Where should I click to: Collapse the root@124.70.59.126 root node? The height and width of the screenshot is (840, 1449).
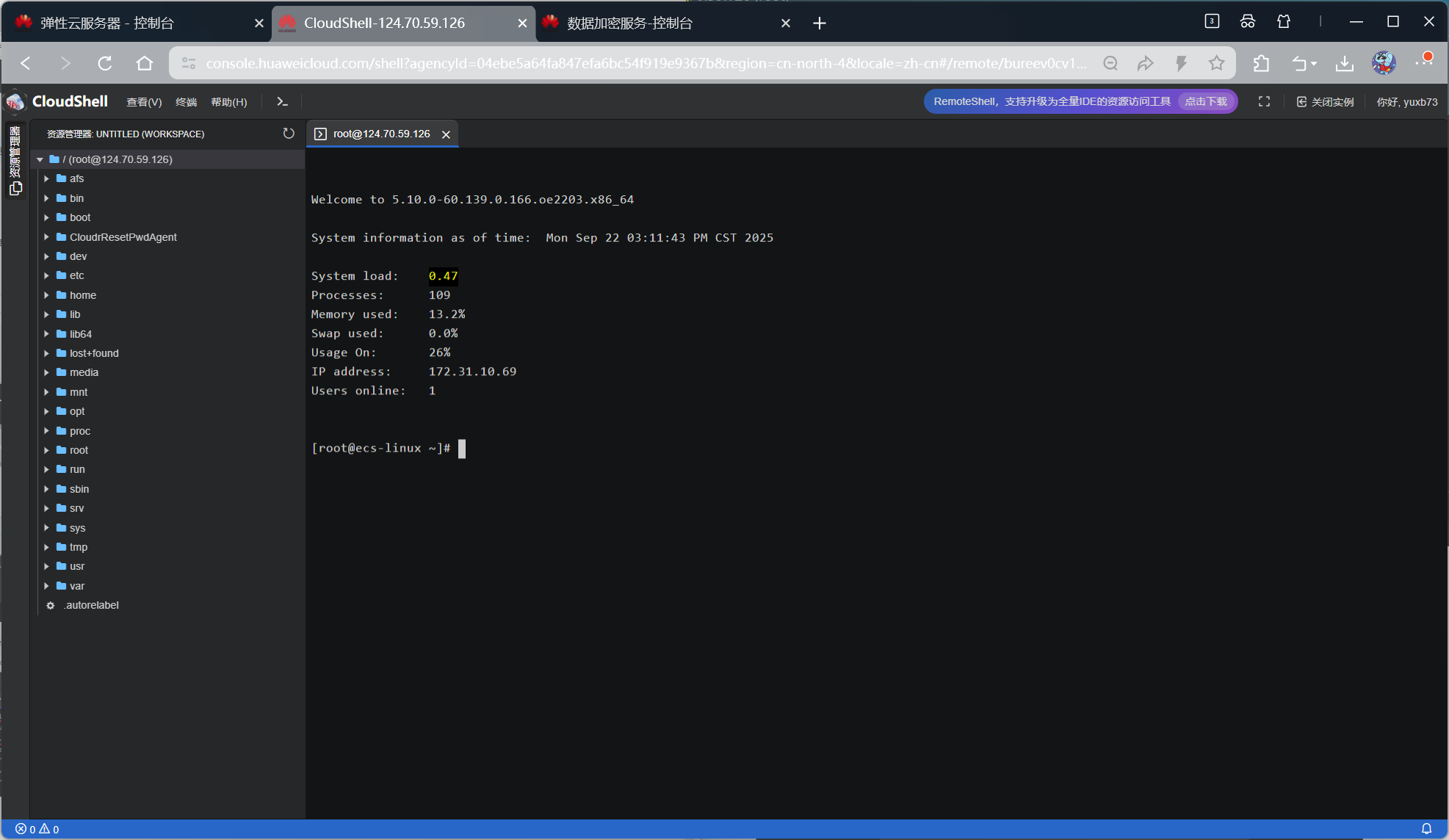click(40, 159)
